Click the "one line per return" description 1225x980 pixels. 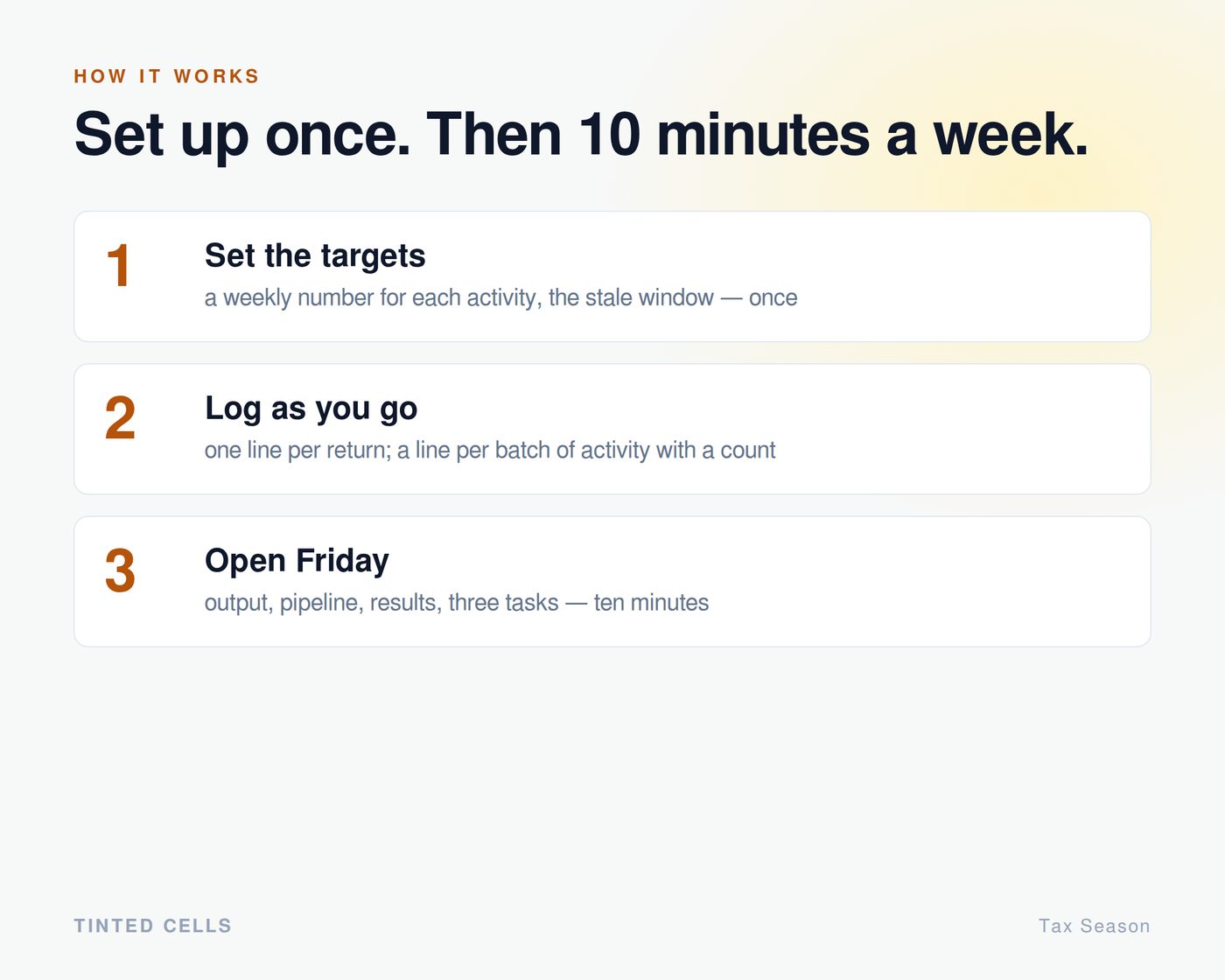pyautogui.click(x=490, y=450)
